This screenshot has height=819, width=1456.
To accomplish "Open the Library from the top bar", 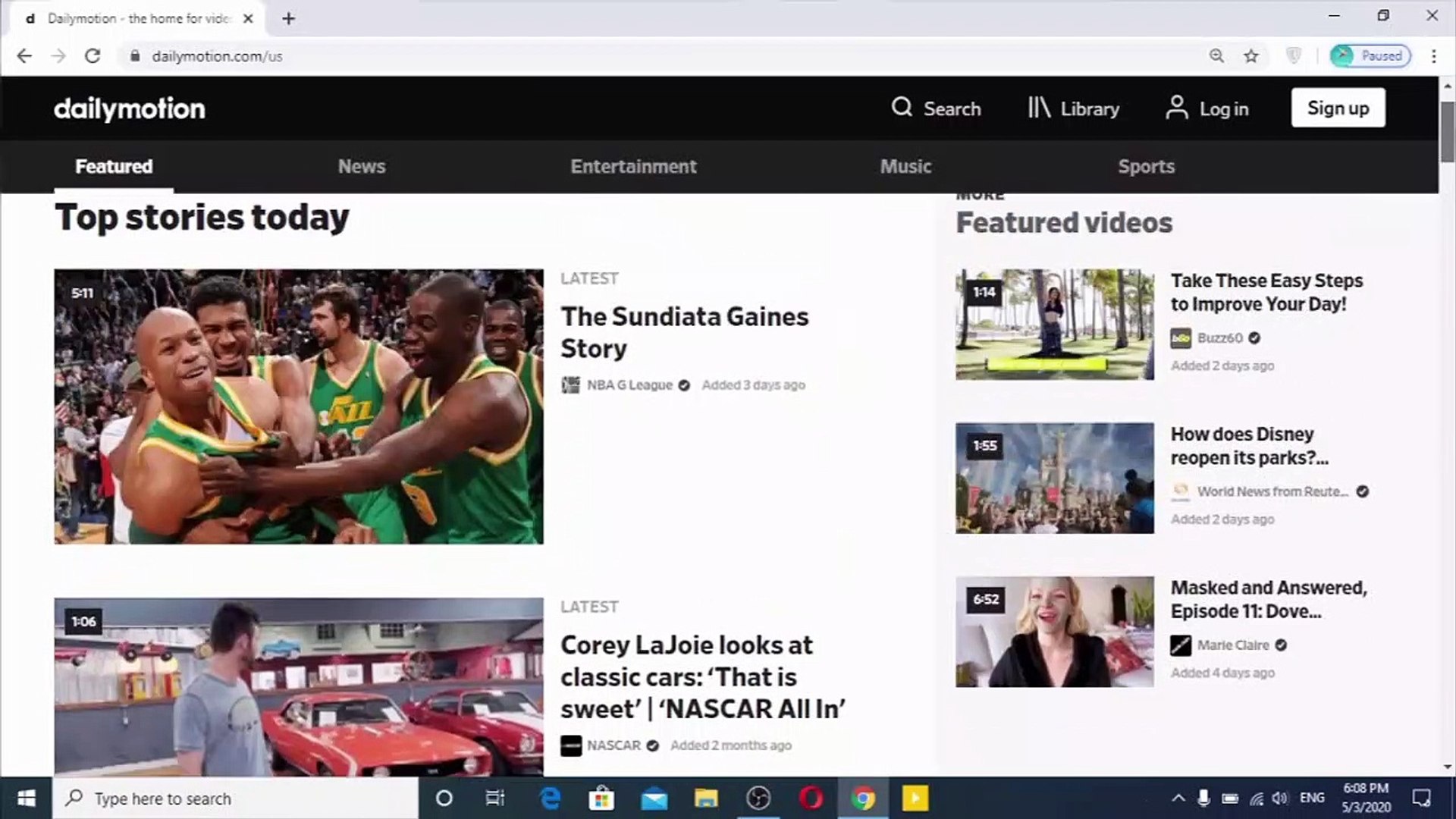I will pyautogui.click(x=1073, y=108).
